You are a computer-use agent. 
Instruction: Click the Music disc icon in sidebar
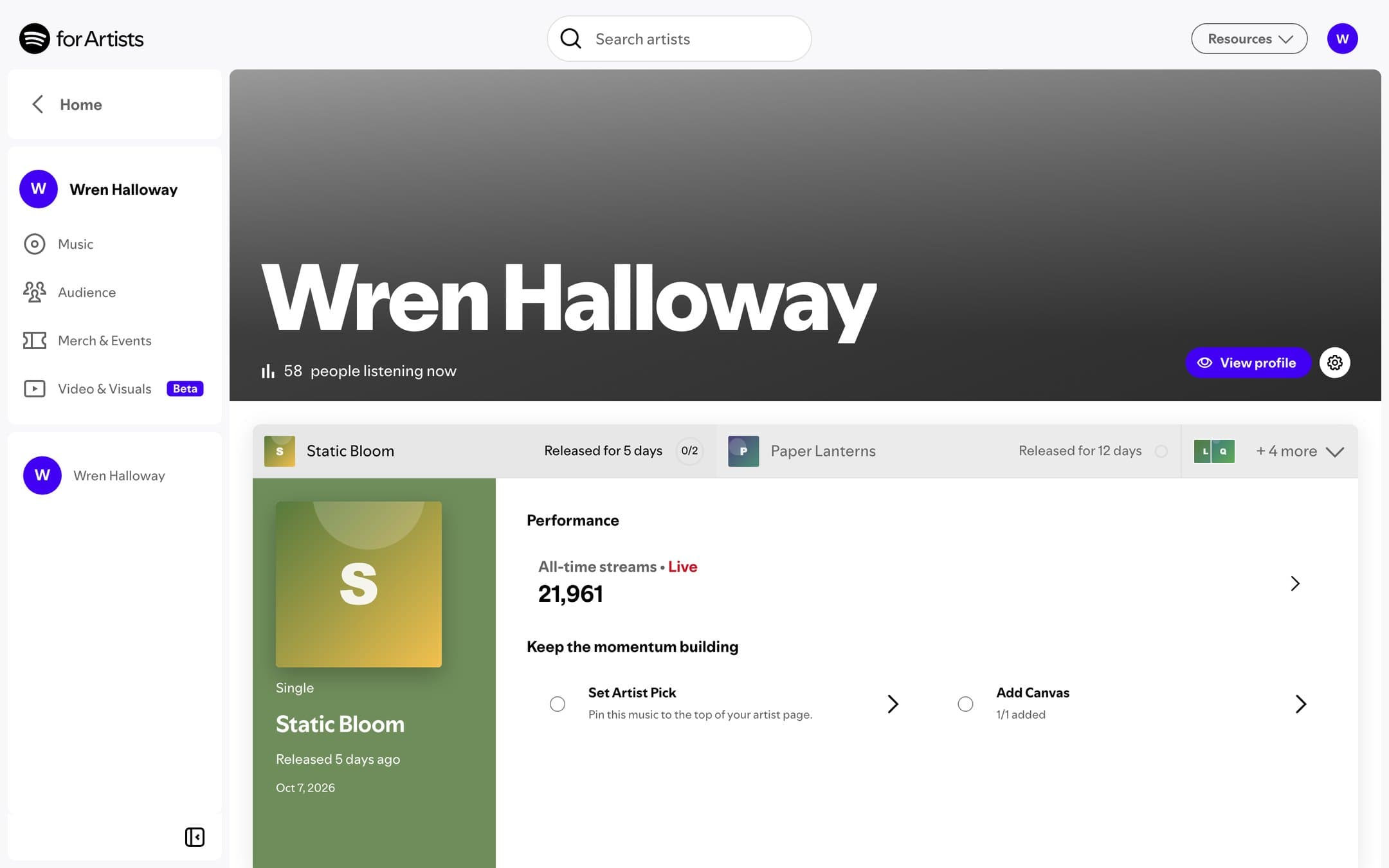(34, 244)
